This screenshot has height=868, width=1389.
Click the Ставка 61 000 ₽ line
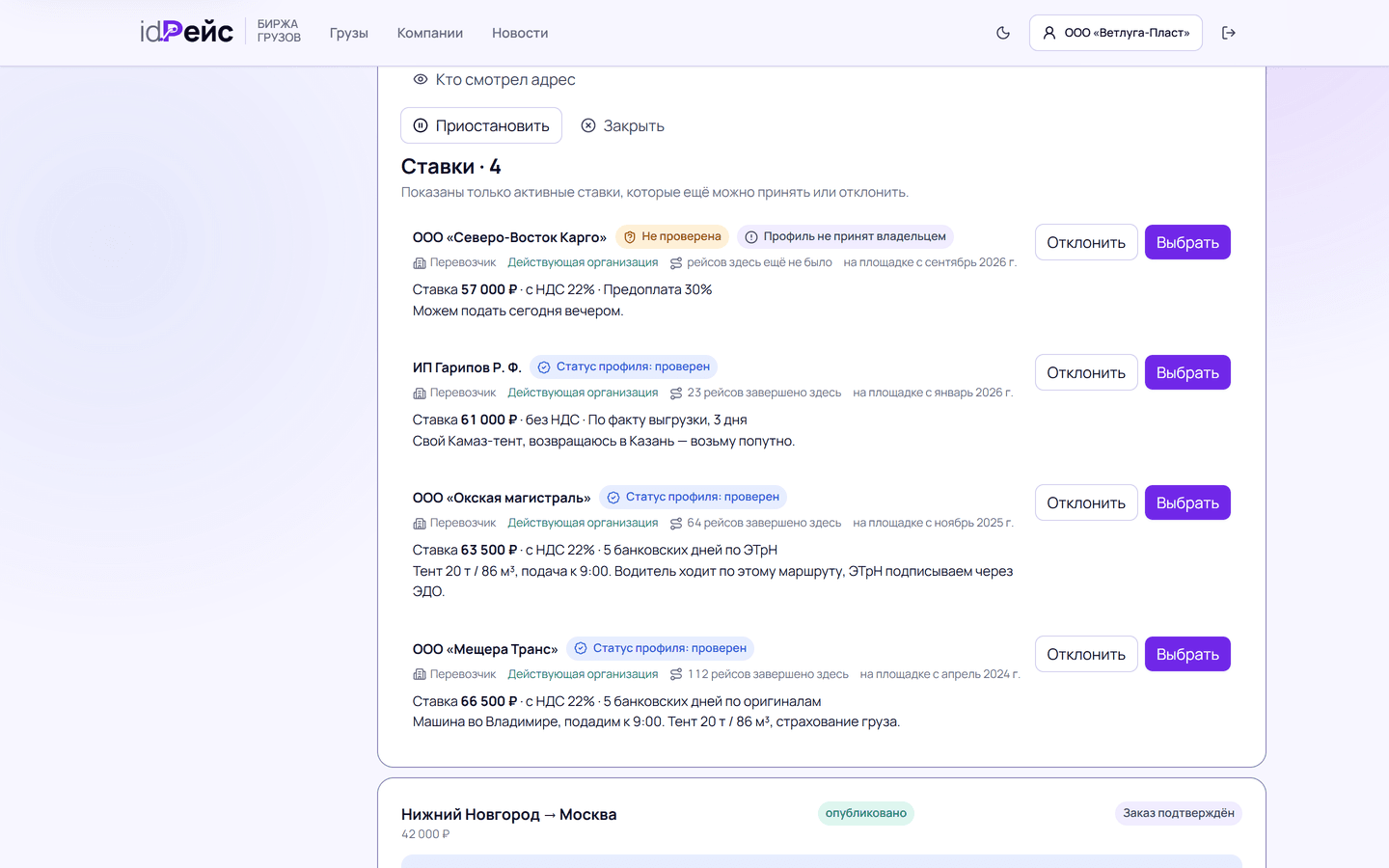(x=580, y=420)
